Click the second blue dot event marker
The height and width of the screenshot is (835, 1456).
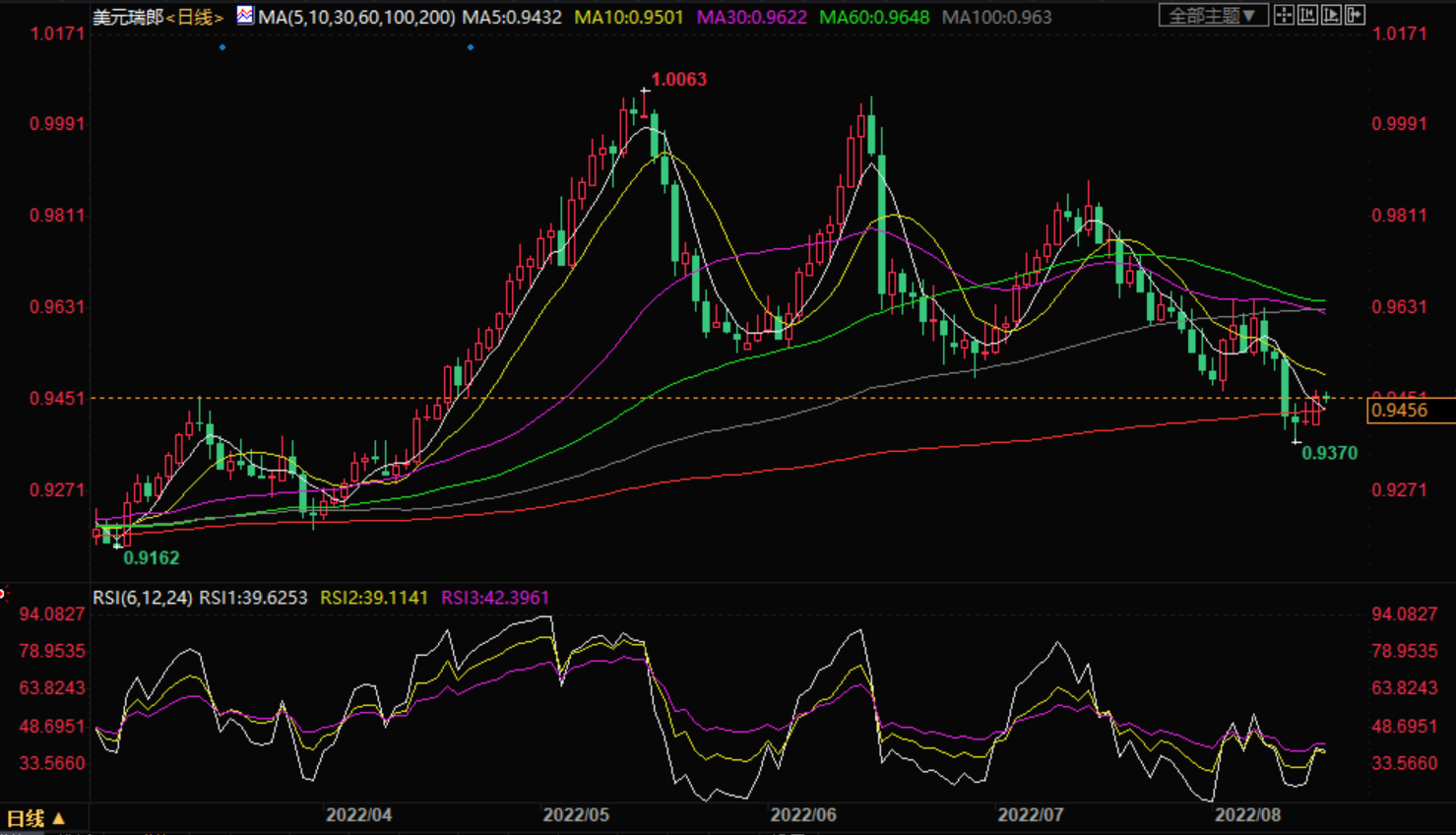click(x=471, y=47)
